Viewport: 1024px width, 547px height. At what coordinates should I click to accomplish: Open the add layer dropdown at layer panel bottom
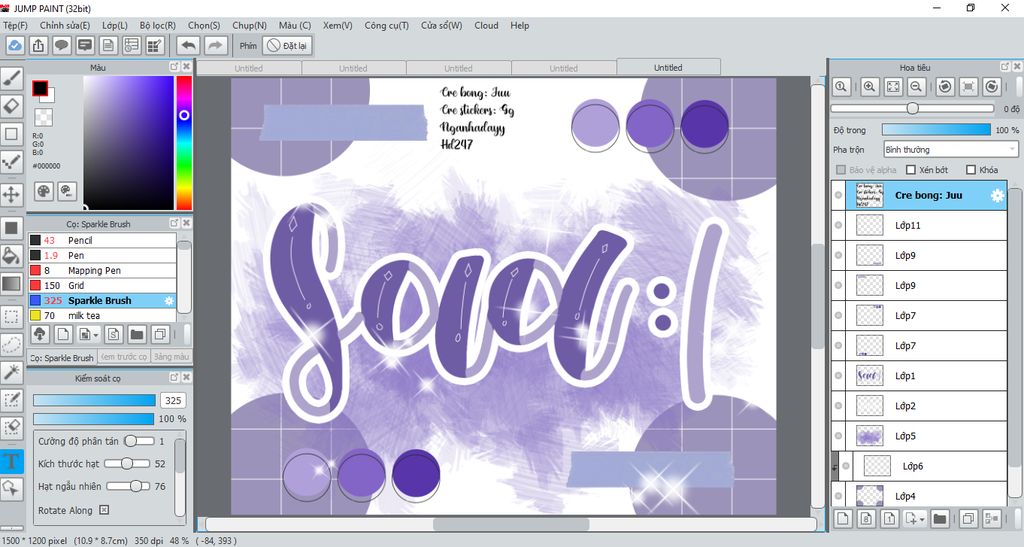coord(921,519)
